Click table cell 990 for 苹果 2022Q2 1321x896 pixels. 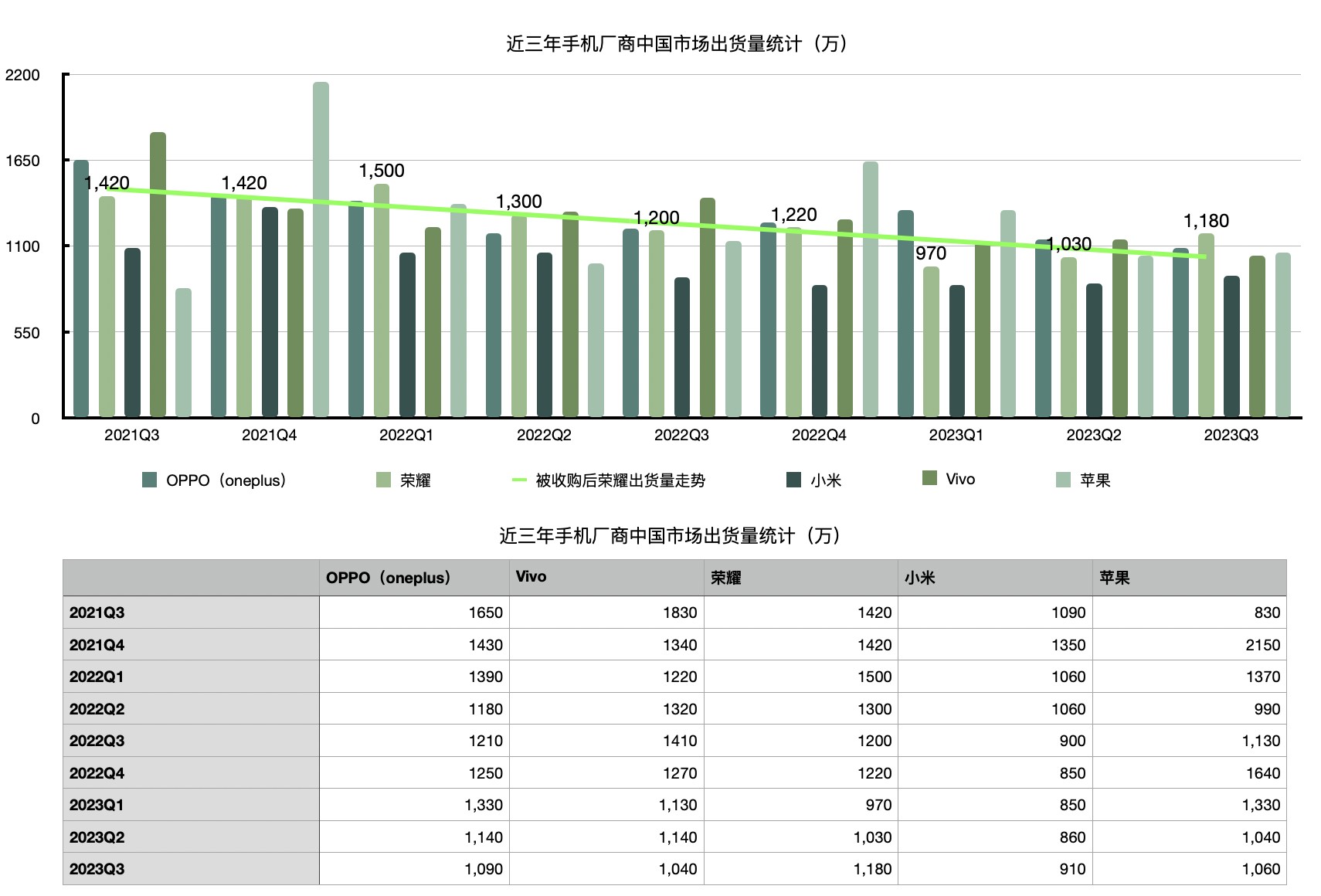click(x=1190, y=709)
